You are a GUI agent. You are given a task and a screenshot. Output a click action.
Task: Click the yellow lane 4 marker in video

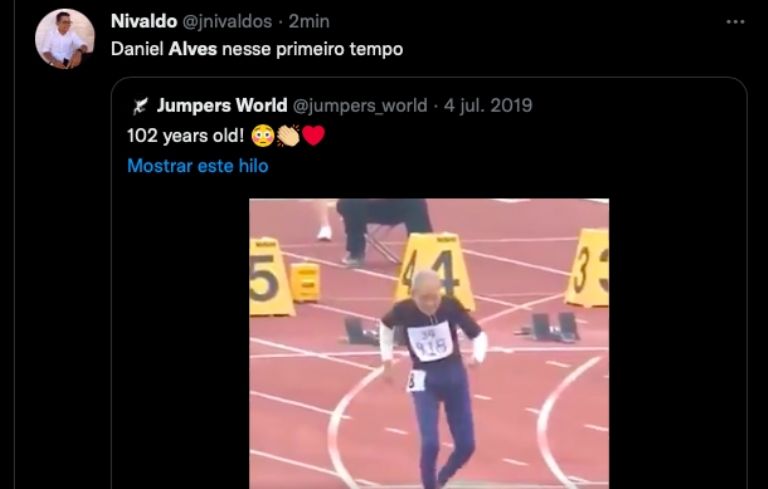435,272
